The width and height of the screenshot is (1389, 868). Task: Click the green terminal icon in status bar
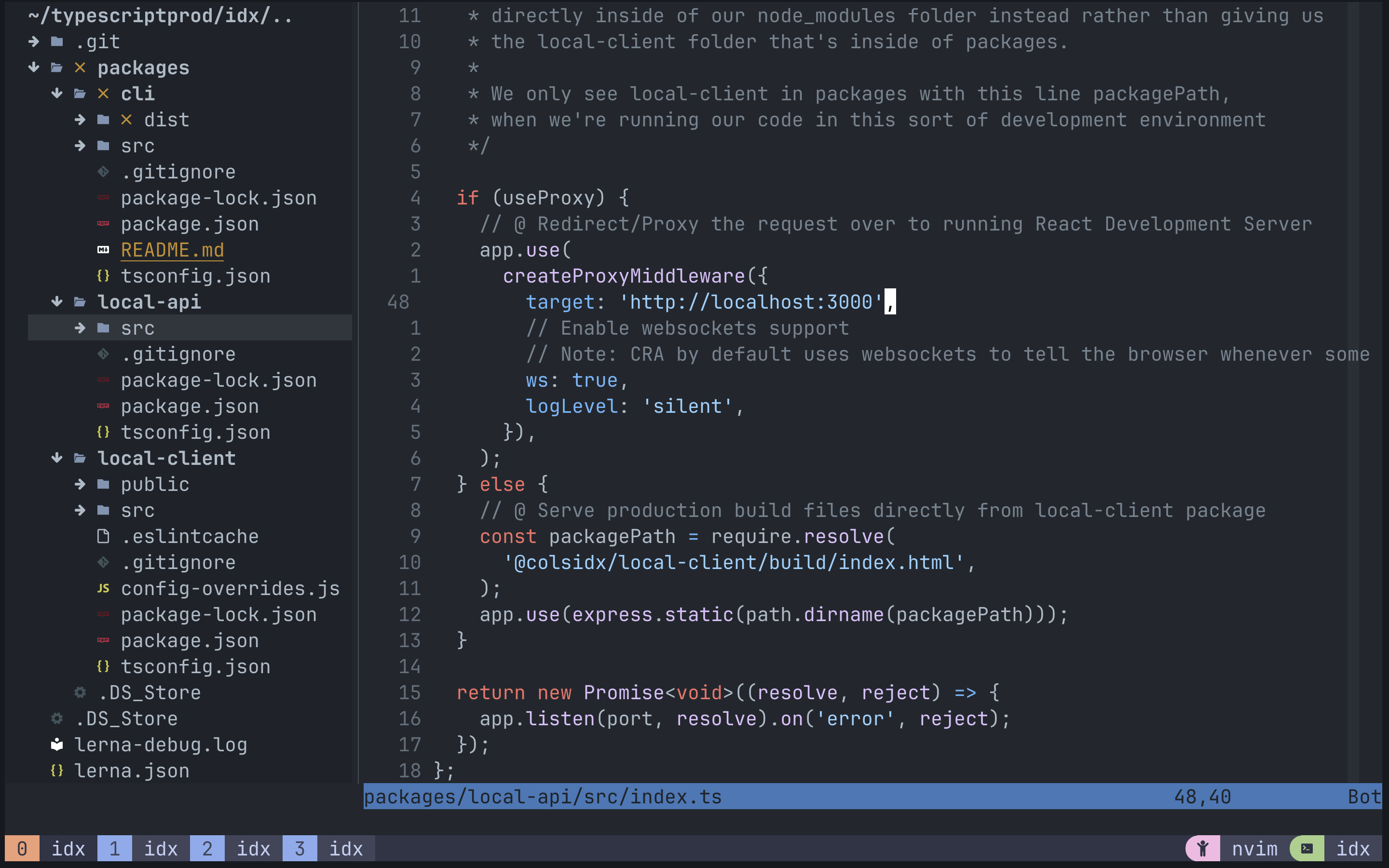tap(1307, 849)
